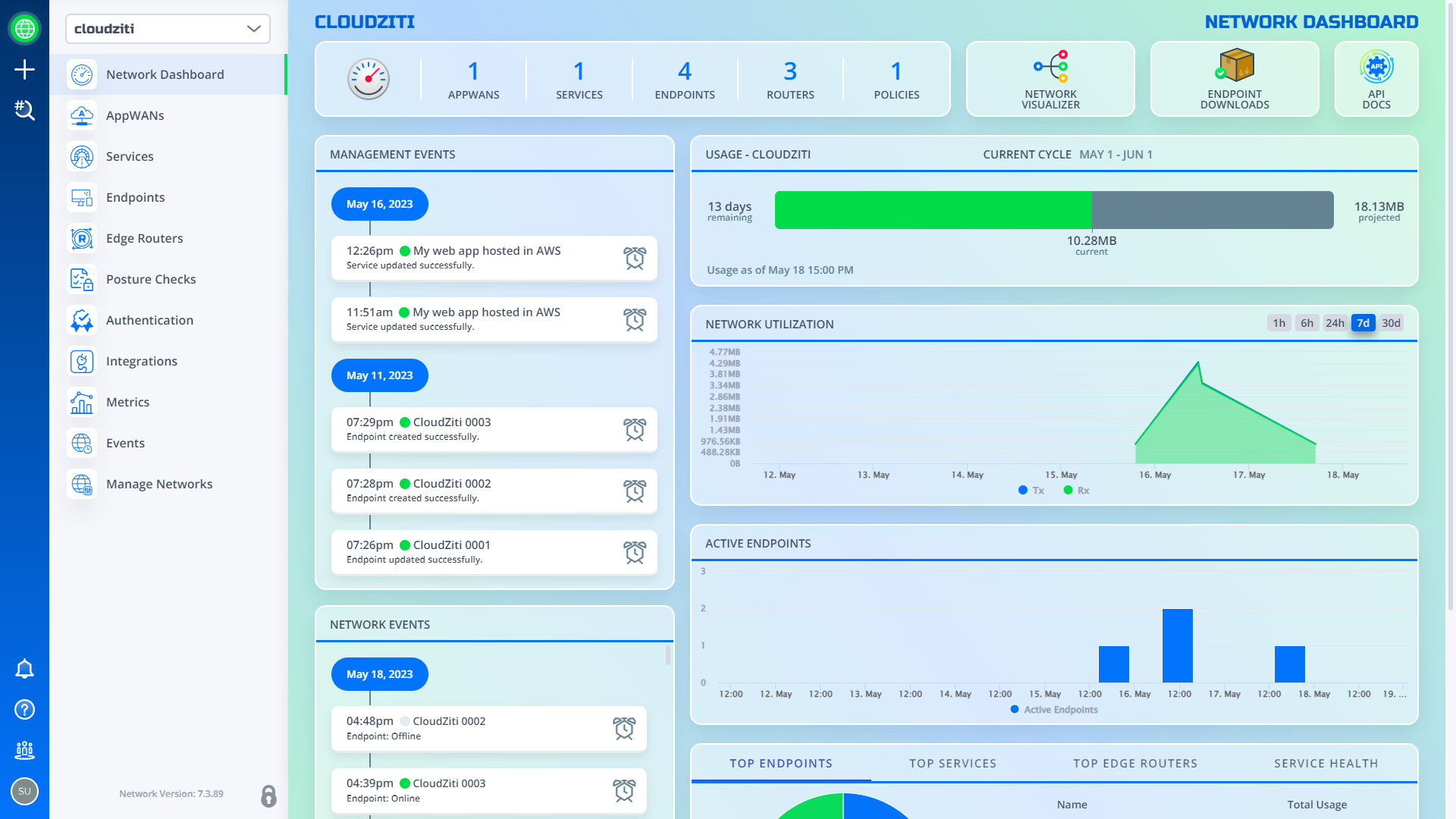Click the SU user avatar
Screen dimensions: 1456x819
tap(24, 792)
